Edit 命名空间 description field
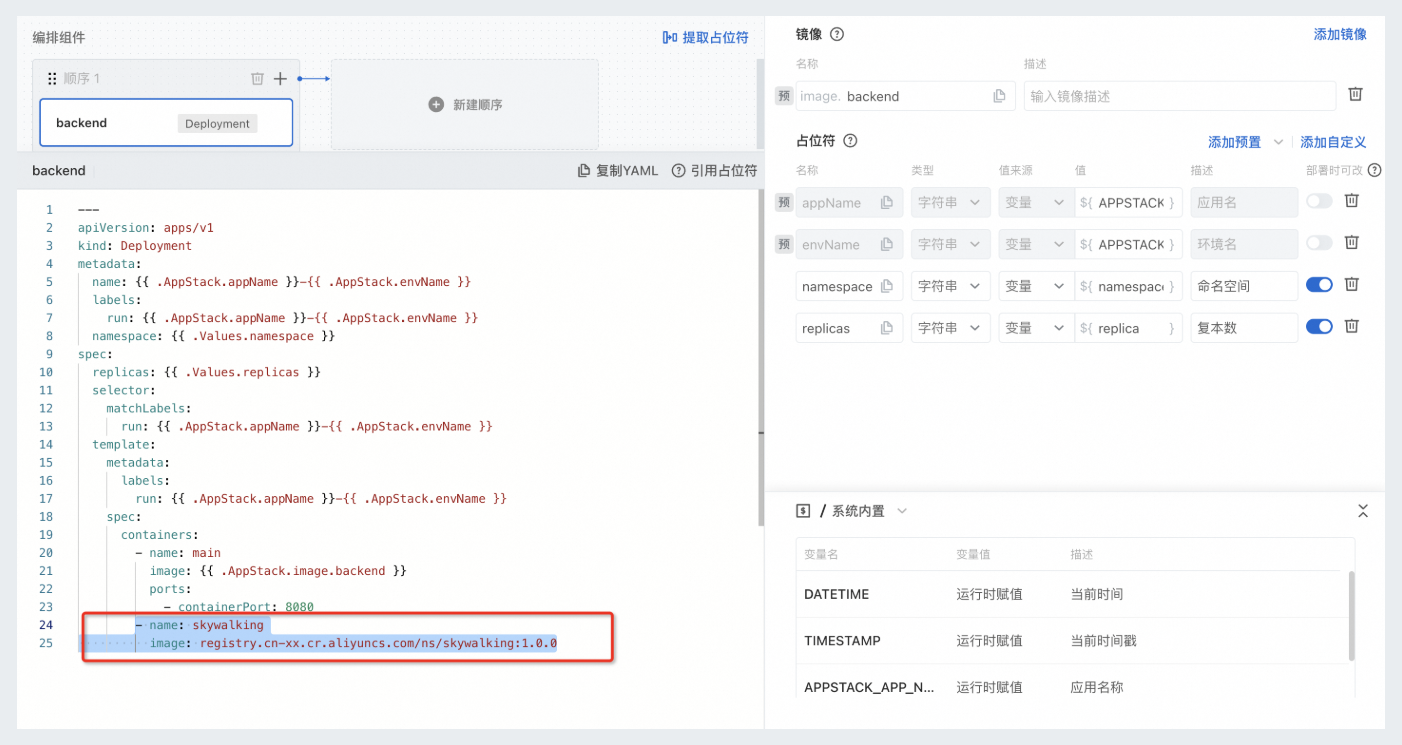Viewport: 1402px width, 745px height. coord(1244,286)
